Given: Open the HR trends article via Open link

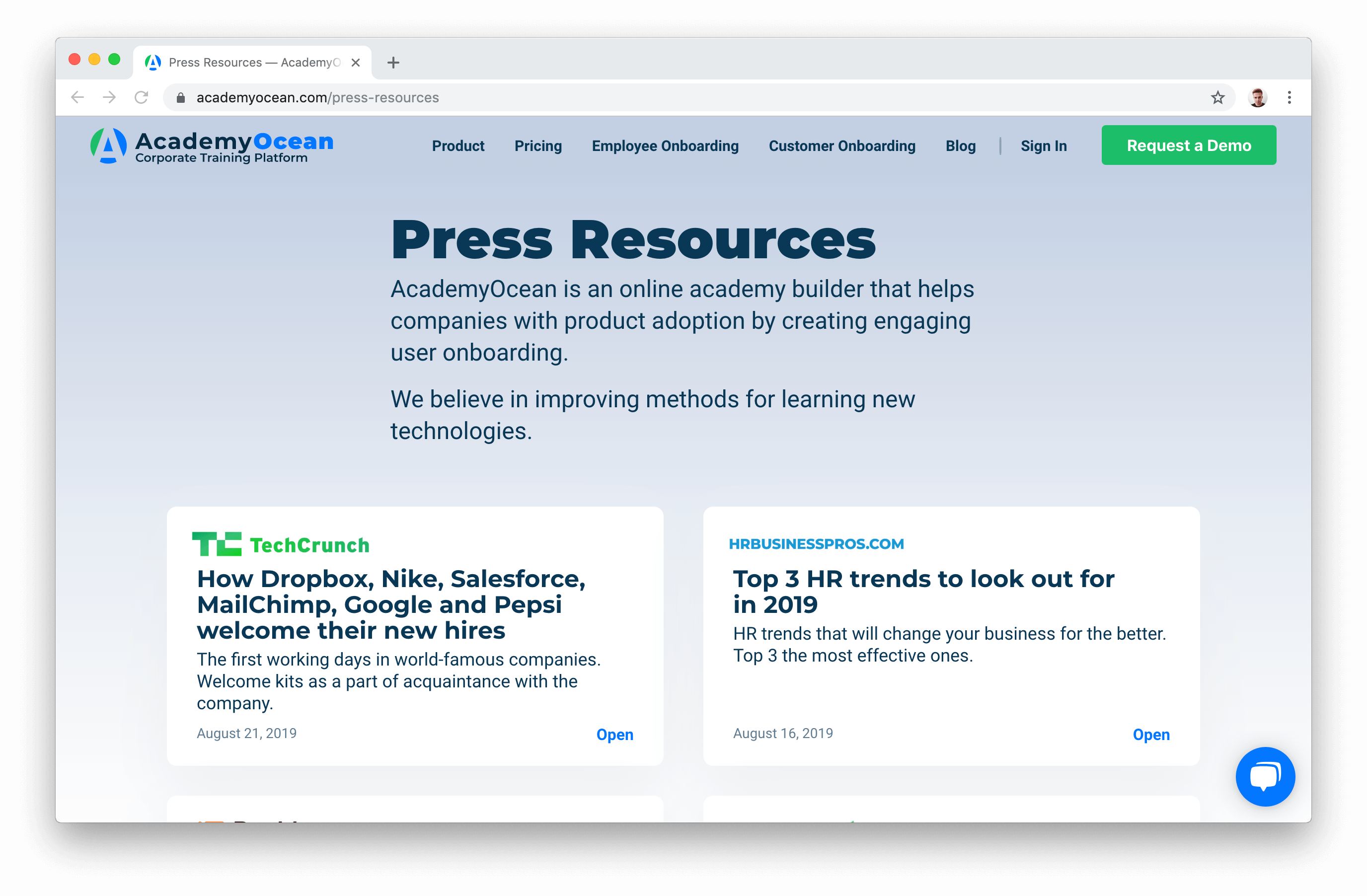Looking at the screenshot, I should click(1150, 734).
